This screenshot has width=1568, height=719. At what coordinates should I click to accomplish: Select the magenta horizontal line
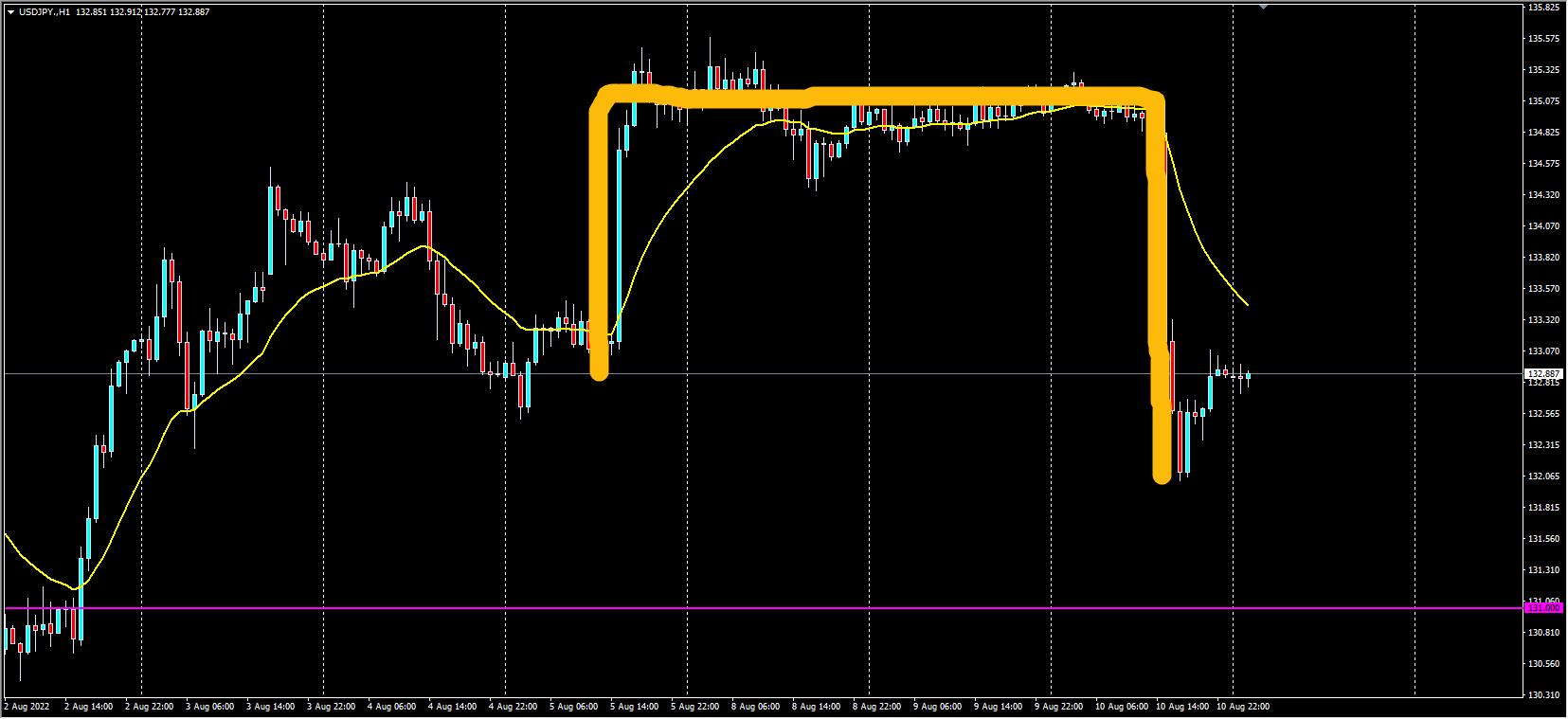(763, 608)
